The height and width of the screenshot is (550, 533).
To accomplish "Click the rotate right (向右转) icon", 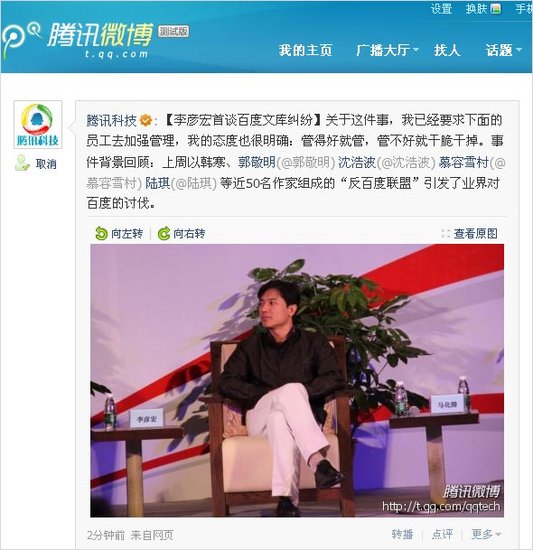I will pyautogui.click(x=164, y=233).
